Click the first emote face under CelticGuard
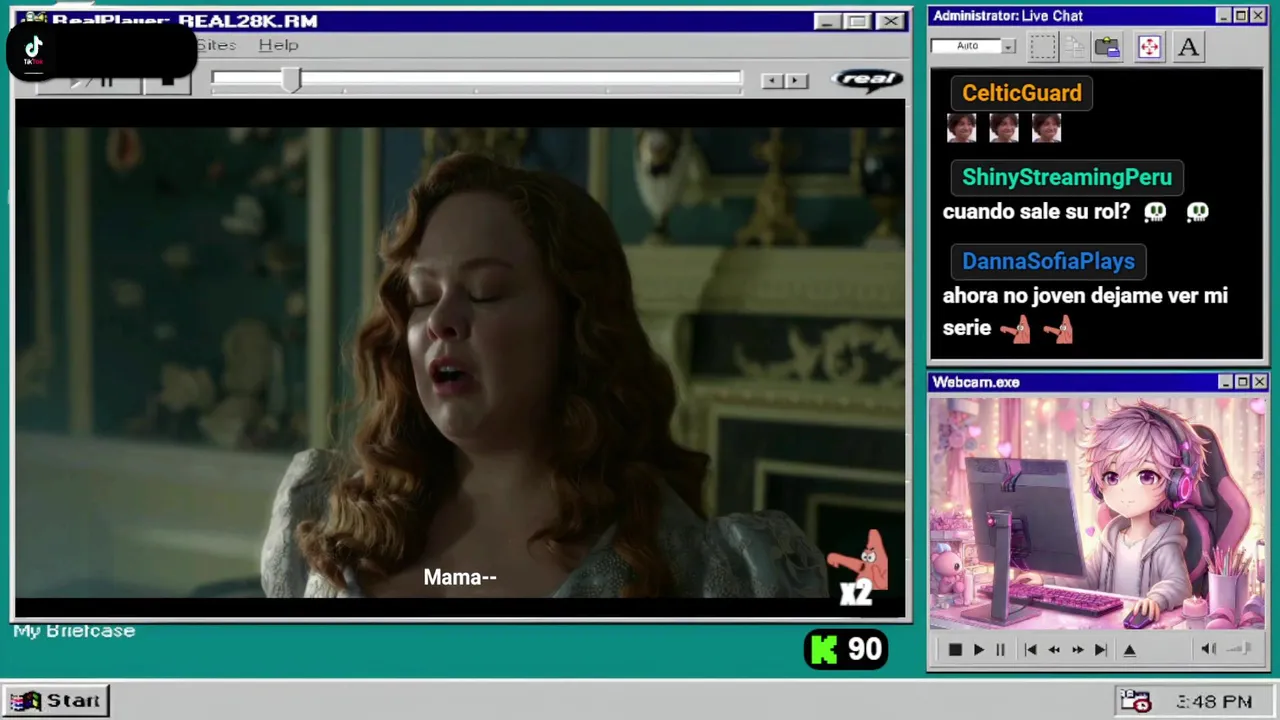This screenshot has width=1280, height=720. coord(961,128)
